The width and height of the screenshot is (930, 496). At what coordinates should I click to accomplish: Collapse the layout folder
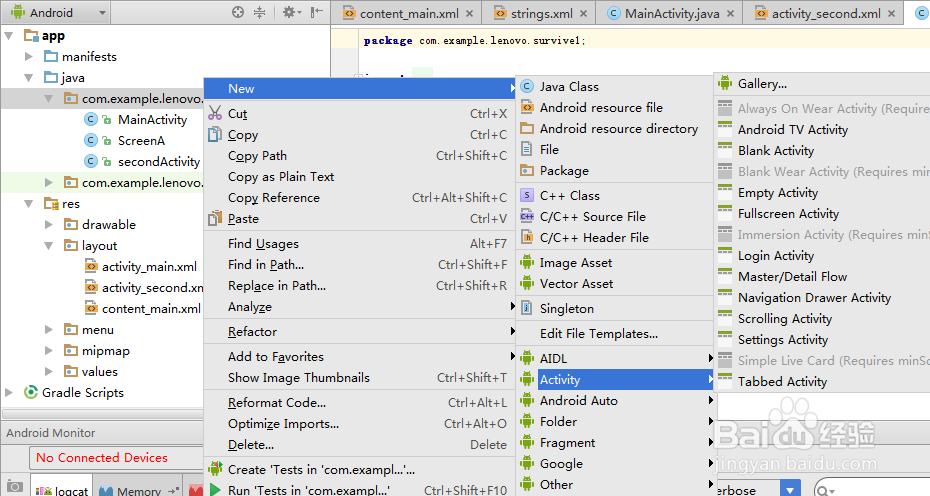click(x=49, y=246)
